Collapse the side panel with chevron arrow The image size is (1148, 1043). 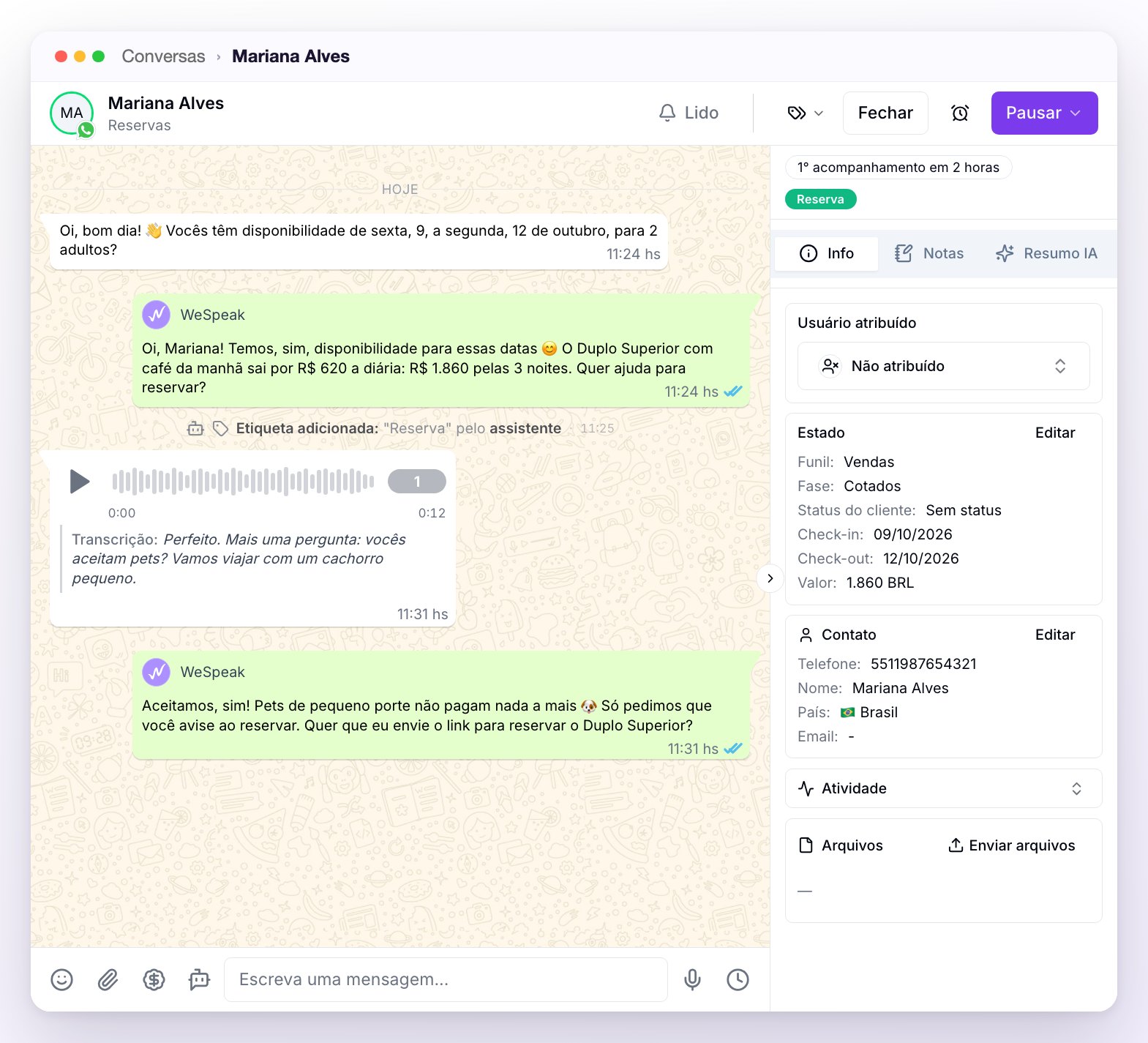click(x=770, y=578)
